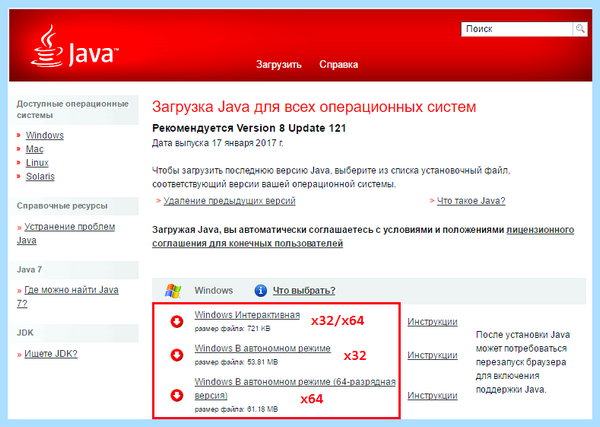The width and height of the screenshot is (600, 427).
Task: Focus the Поиск search field
Action: coord(517,29)
